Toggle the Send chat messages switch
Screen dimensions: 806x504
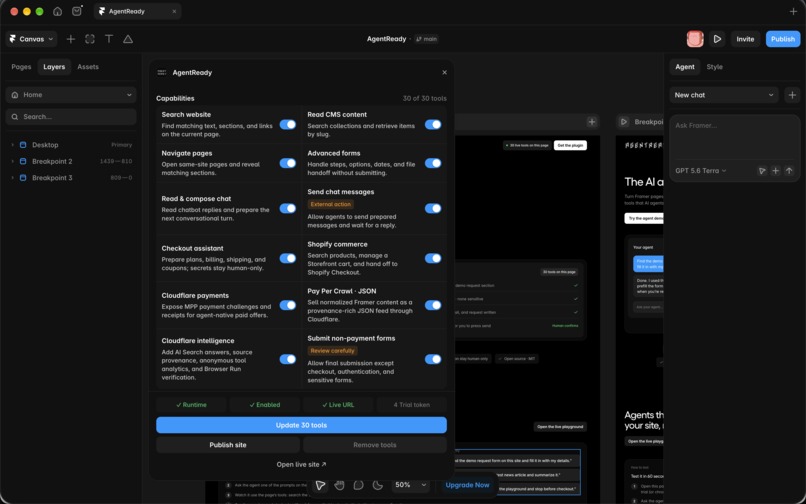click(433, 208)
